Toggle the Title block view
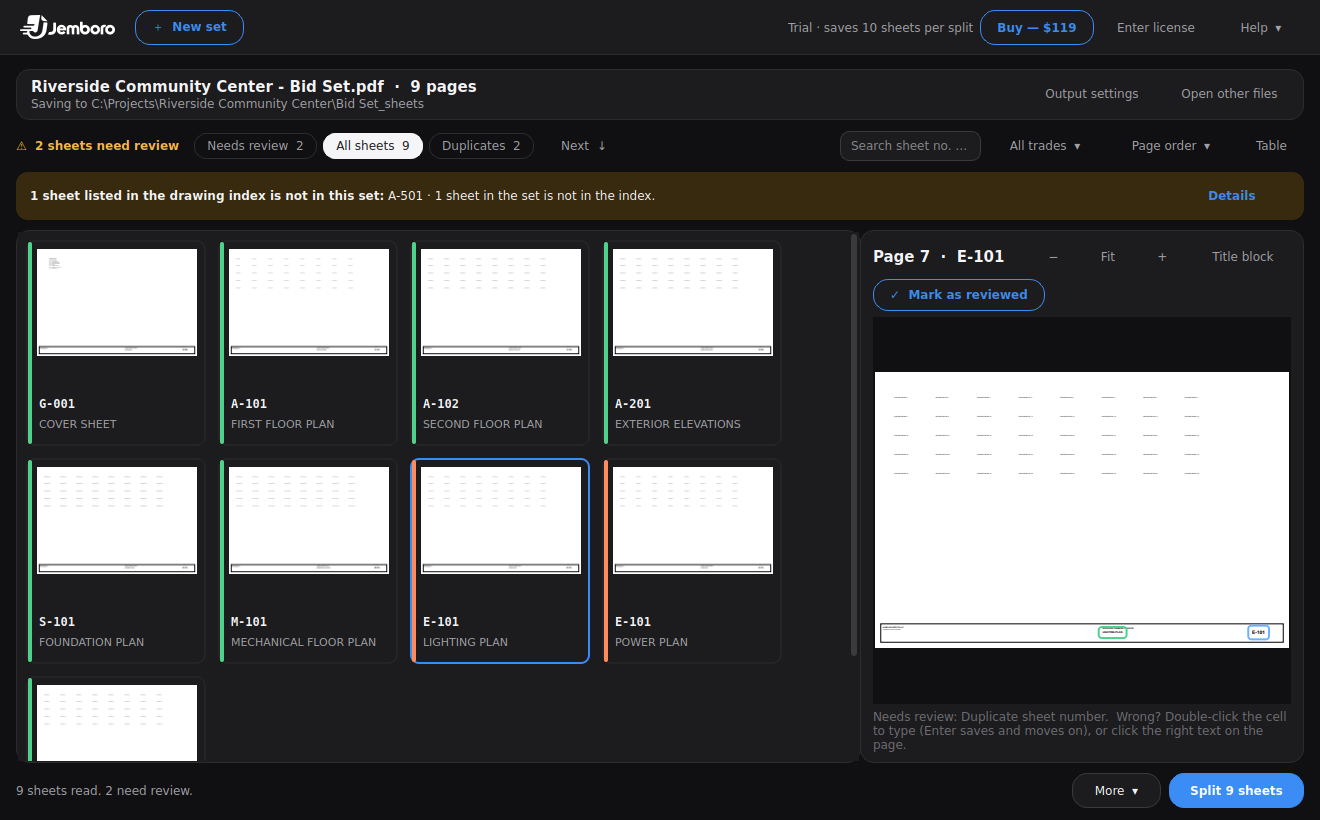This screenshot has height=820, width=1320. coord(1243,257)
